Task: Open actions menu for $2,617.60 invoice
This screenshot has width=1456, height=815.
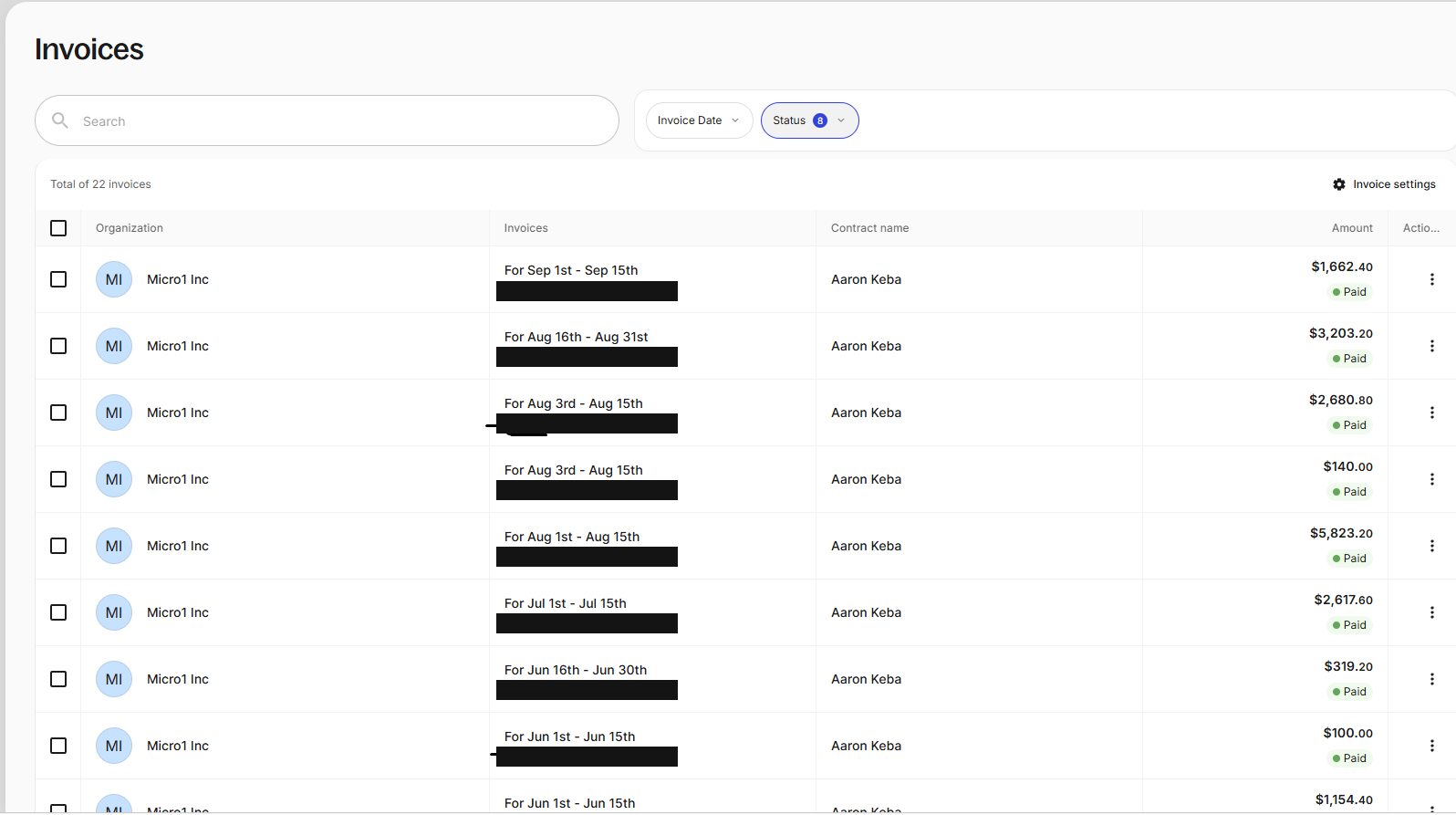Action: pyautogui.click(x=1431, y=612)
